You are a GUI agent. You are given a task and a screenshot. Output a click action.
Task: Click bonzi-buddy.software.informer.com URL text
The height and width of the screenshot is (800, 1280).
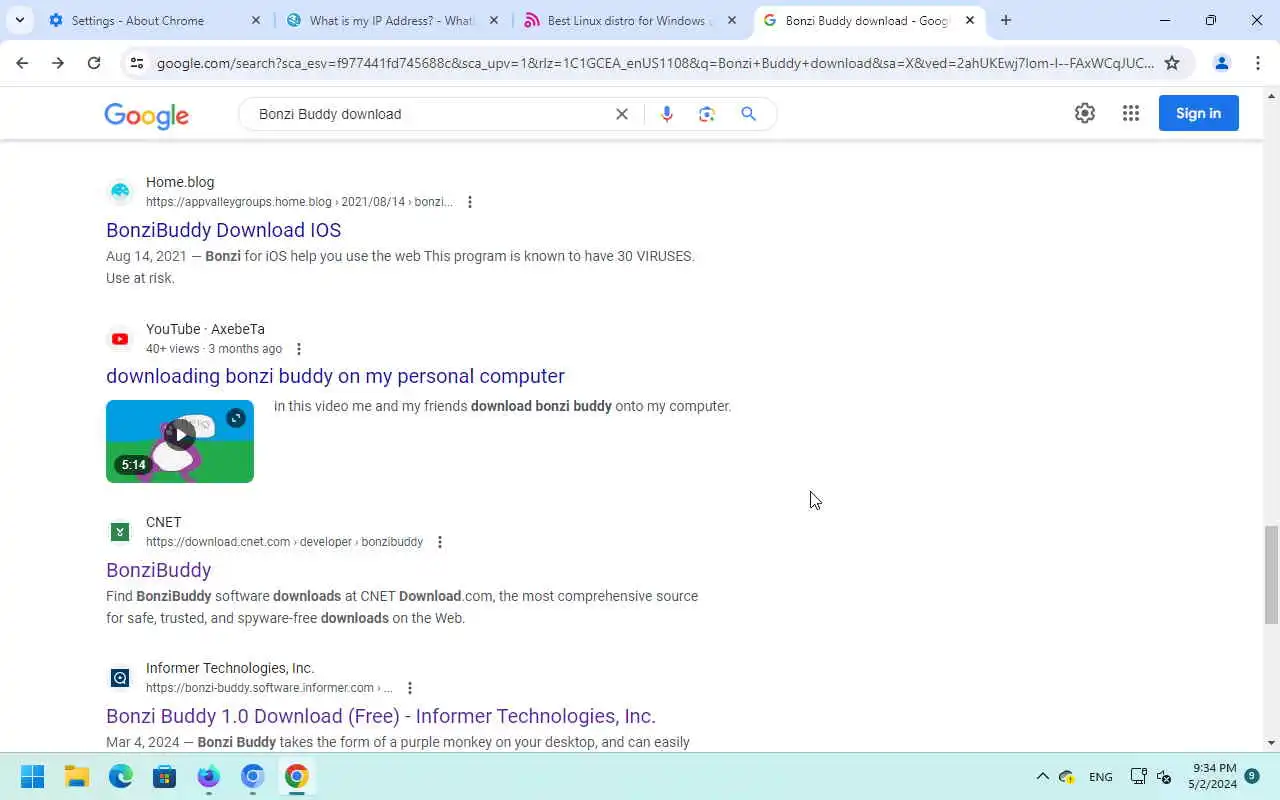coord(269,688)
